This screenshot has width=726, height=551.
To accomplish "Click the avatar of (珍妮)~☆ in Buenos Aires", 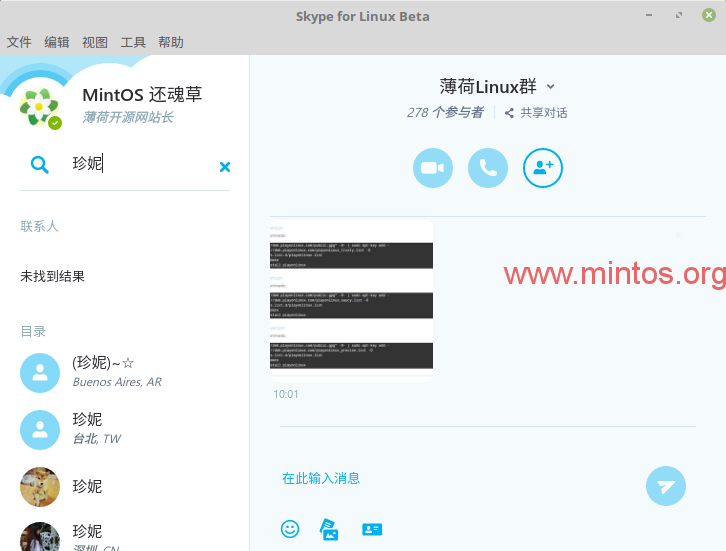I will click(40, 373).
